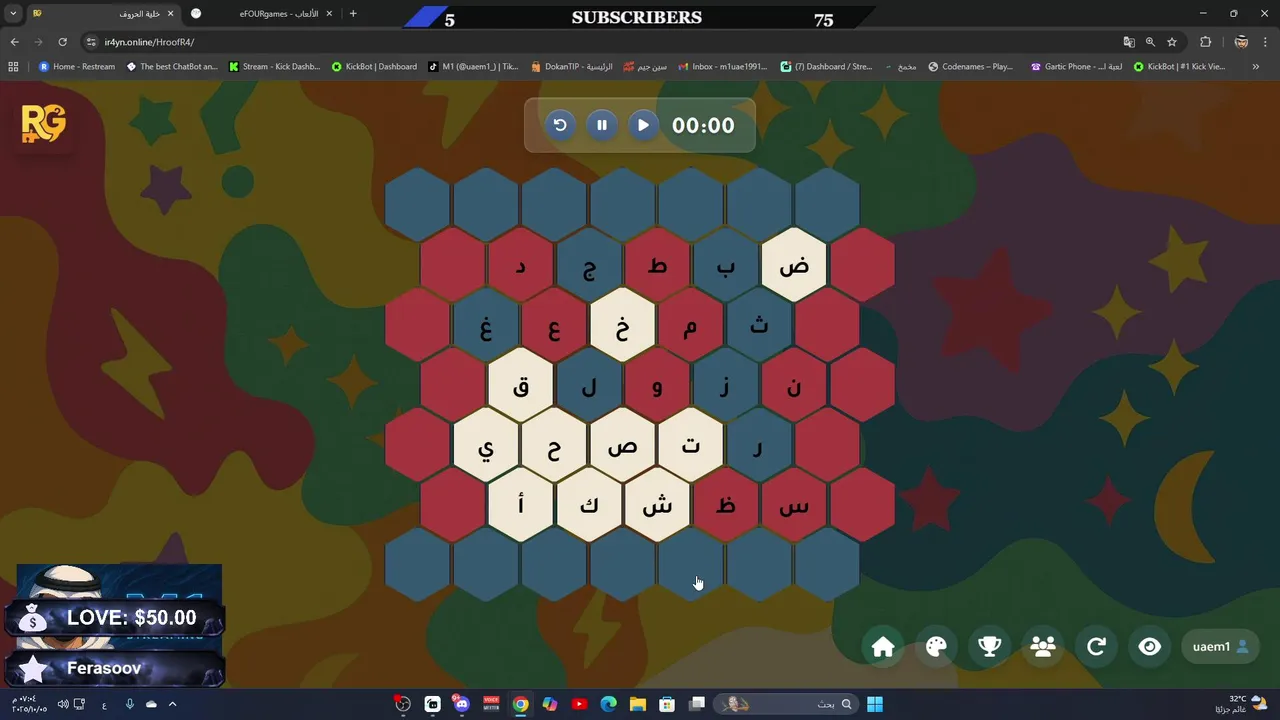Image resolution: width=1280 pixels, height=720 pixels.
Task: Pause the game timer
Action: pyautogui.click(x=602, y=125)
